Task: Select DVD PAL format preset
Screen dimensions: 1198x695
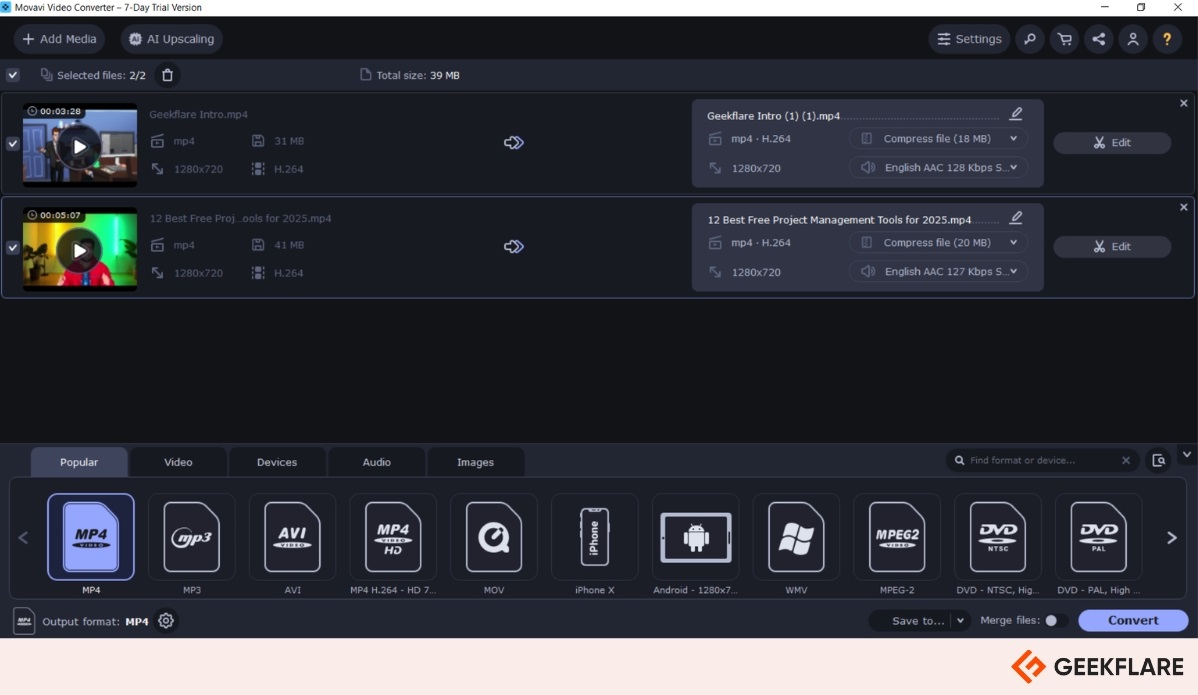Action: [1099, 537]
